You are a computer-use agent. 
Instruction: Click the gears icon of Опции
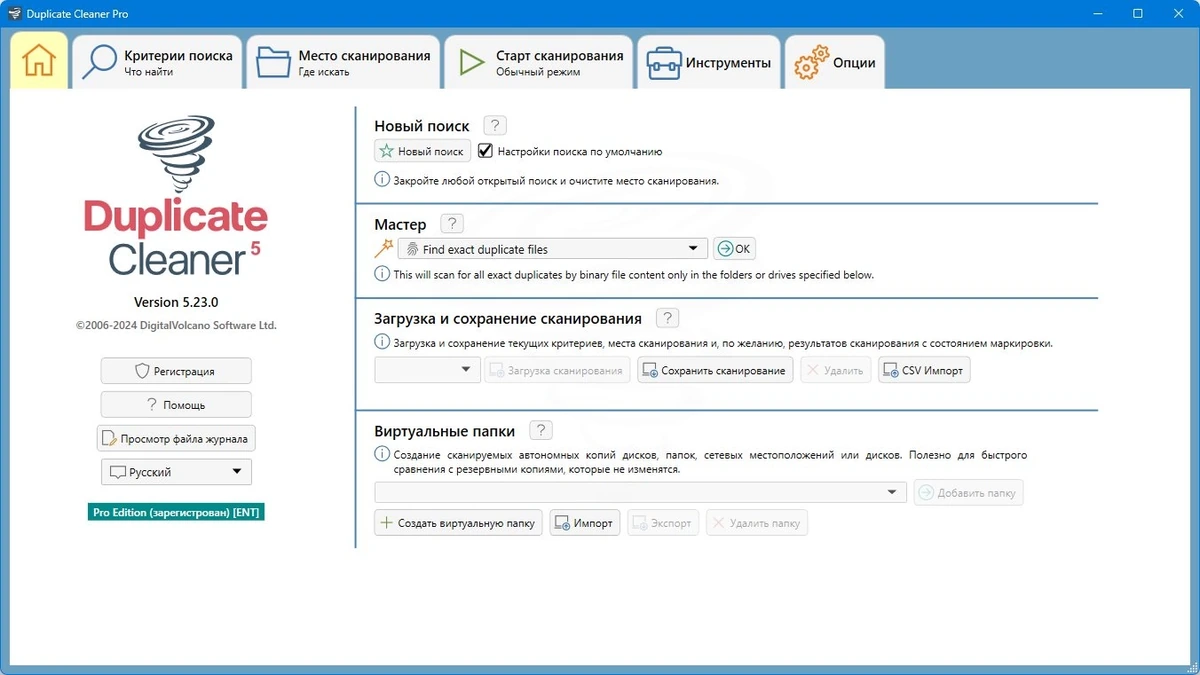(811, 63)
